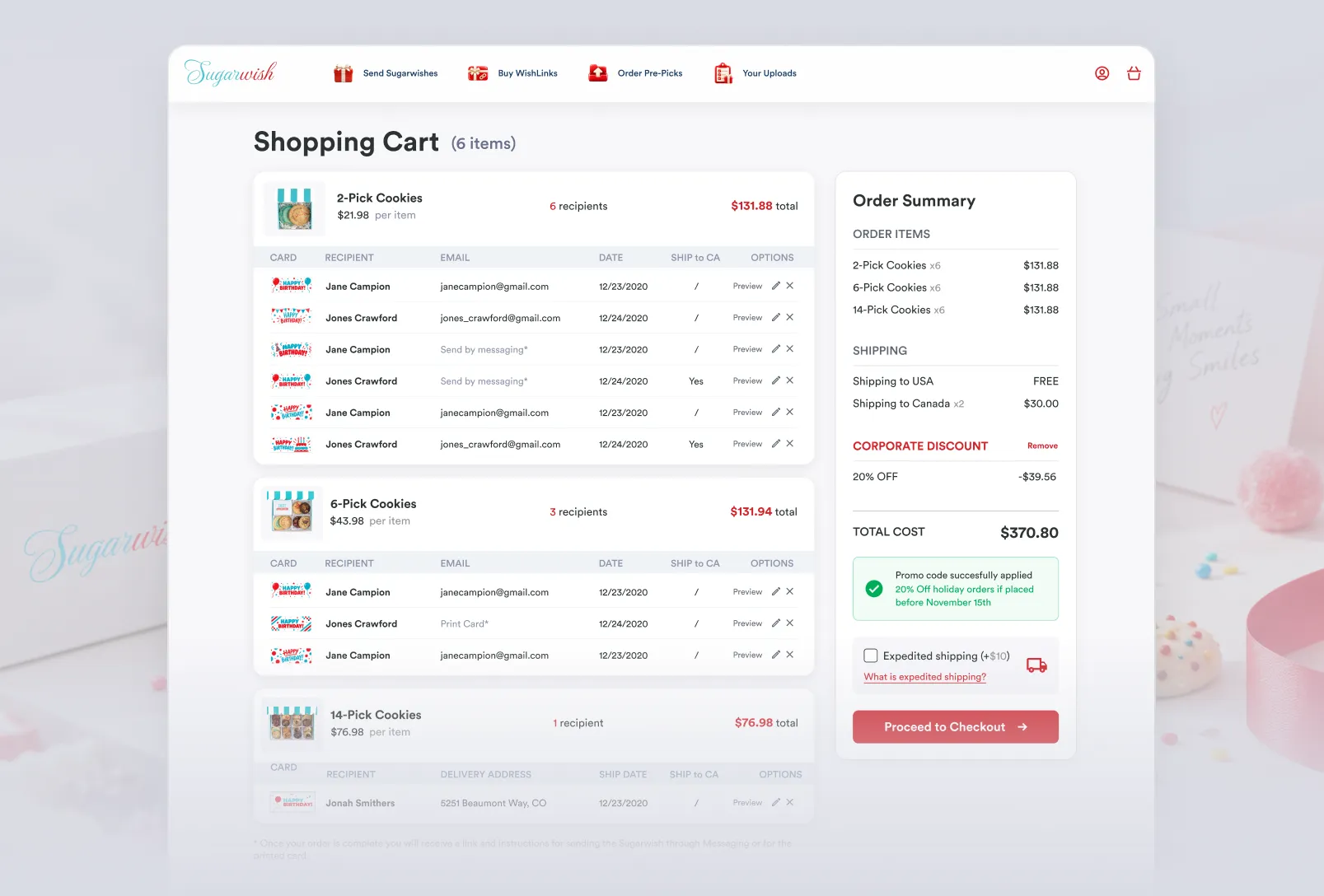The width and height of the screenshot is (1324, 896).
Task: Click the 2-Pick Cookies product thumbnail
Action: tap(294, 208)
